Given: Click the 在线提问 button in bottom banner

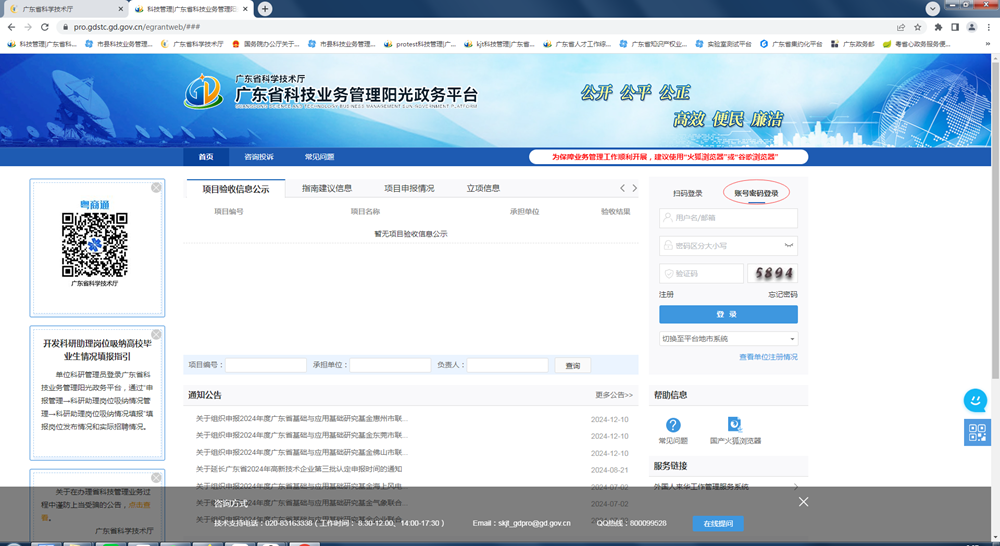Looking at the screenshot, I should point(718,524).
